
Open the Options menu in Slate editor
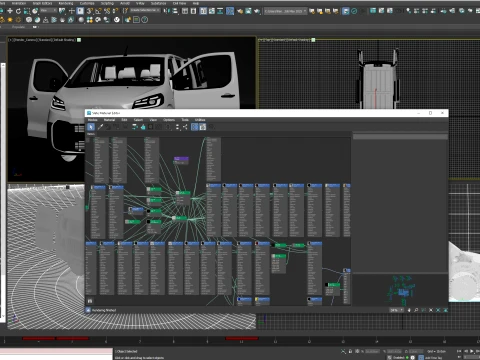169,120
